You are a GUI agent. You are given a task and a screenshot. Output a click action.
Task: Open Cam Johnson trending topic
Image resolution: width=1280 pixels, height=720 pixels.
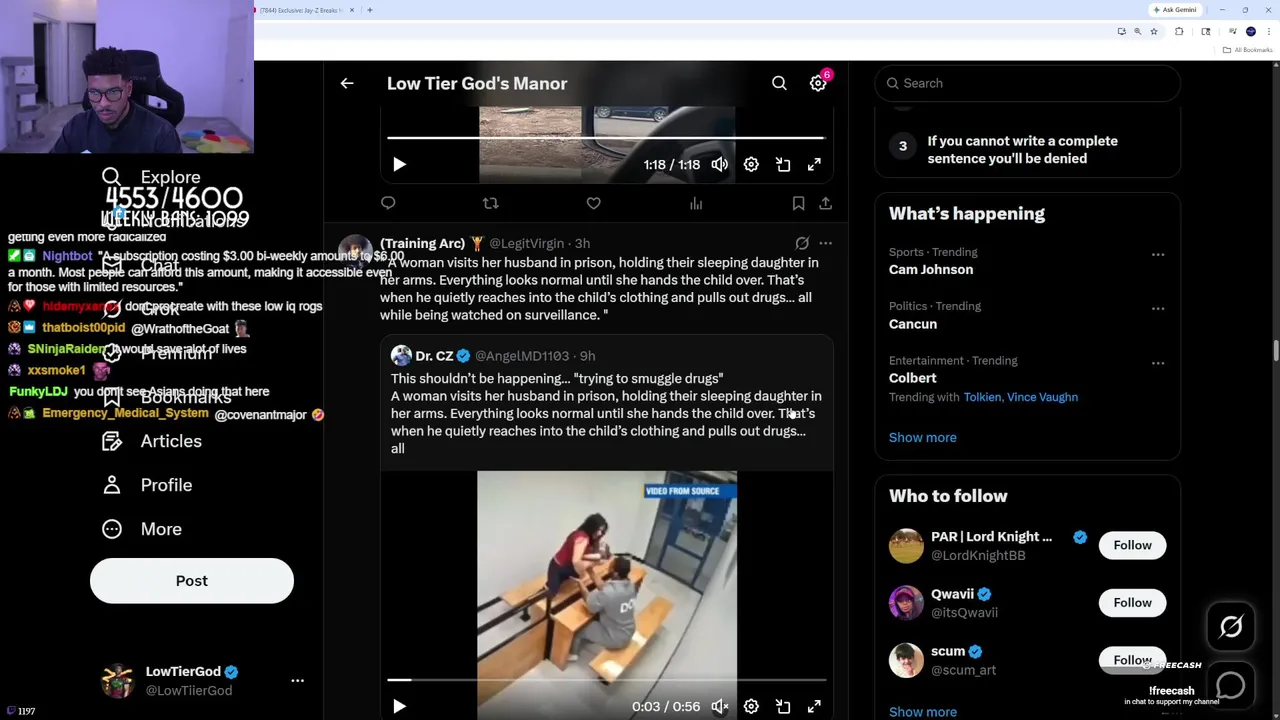click(x=930, y=269)
